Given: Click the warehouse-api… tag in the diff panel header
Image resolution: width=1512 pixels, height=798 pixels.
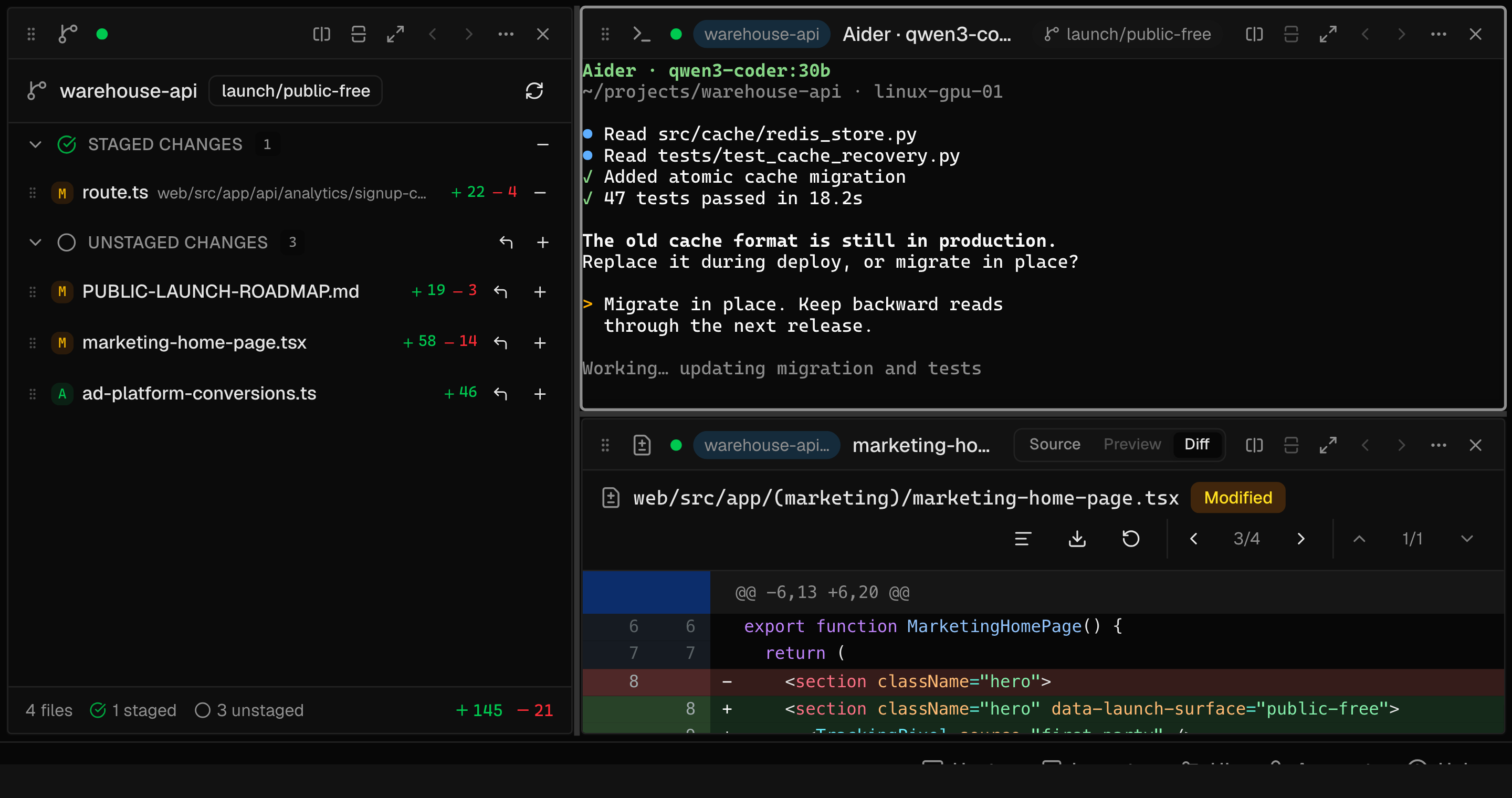Looking at the screenshot, I should [766, 445].
